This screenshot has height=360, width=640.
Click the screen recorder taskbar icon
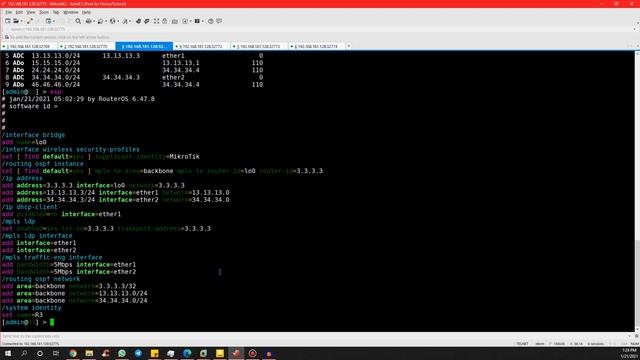253,353
